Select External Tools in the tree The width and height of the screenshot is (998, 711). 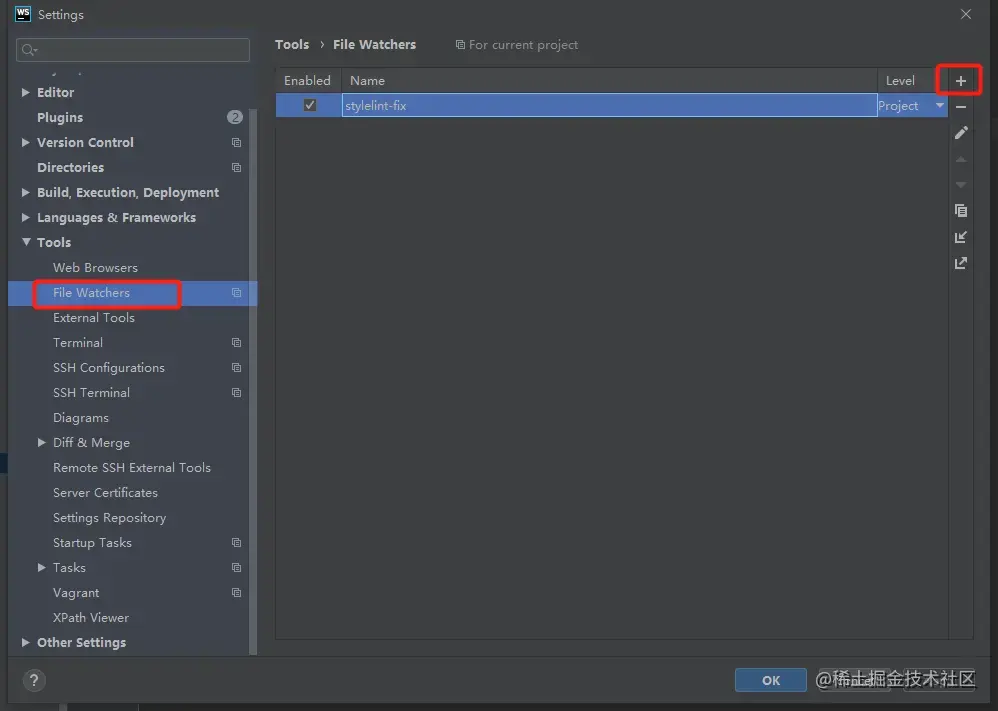[x=94, y=318]
